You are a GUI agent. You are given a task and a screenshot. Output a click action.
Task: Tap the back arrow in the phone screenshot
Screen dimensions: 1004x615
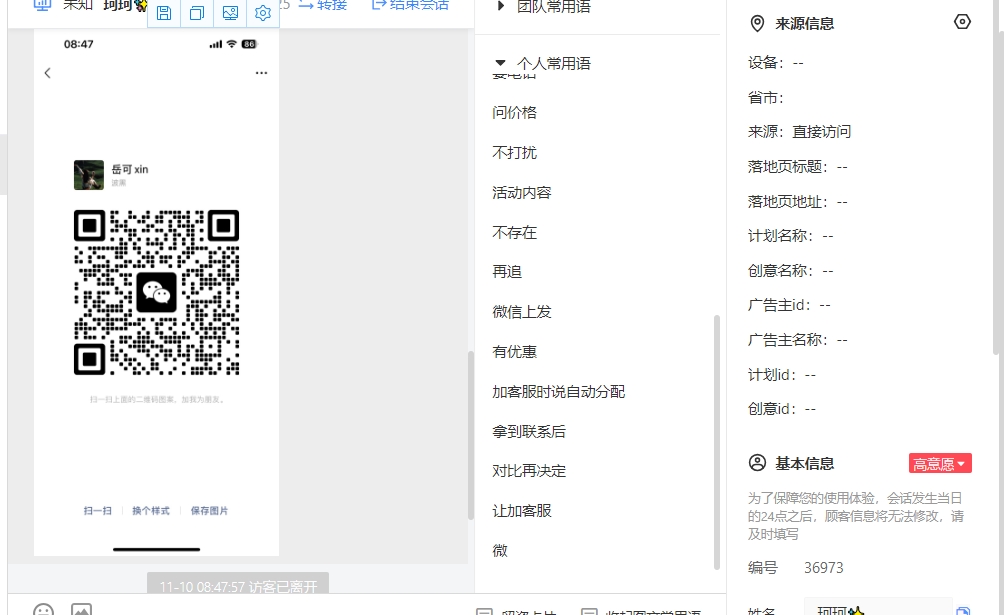(47, 73)
